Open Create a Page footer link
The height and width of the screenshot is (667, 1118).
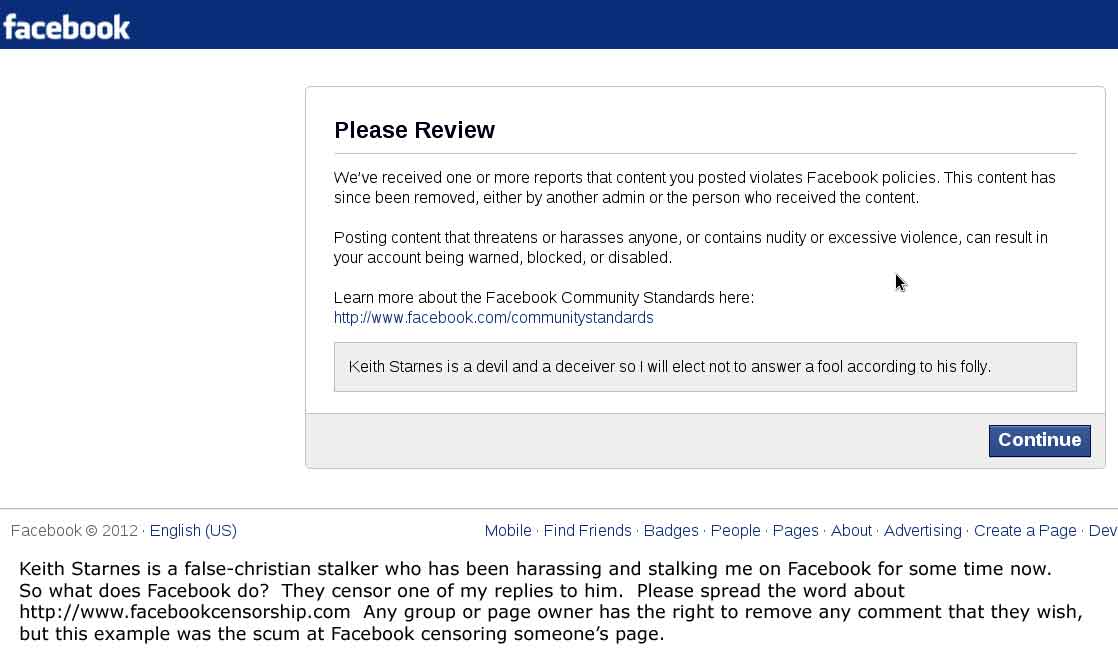[1025, 531]
